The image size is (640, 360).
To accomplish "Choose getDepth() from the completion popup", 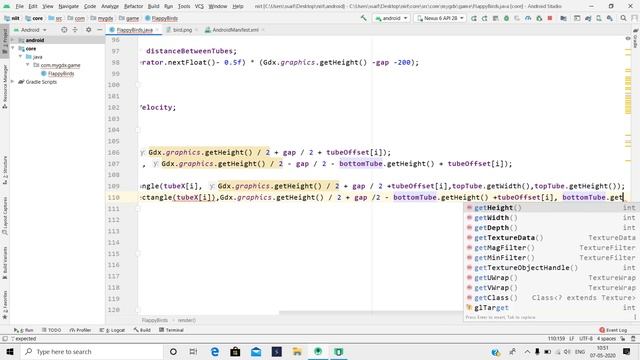I will [x=550, y=228].
